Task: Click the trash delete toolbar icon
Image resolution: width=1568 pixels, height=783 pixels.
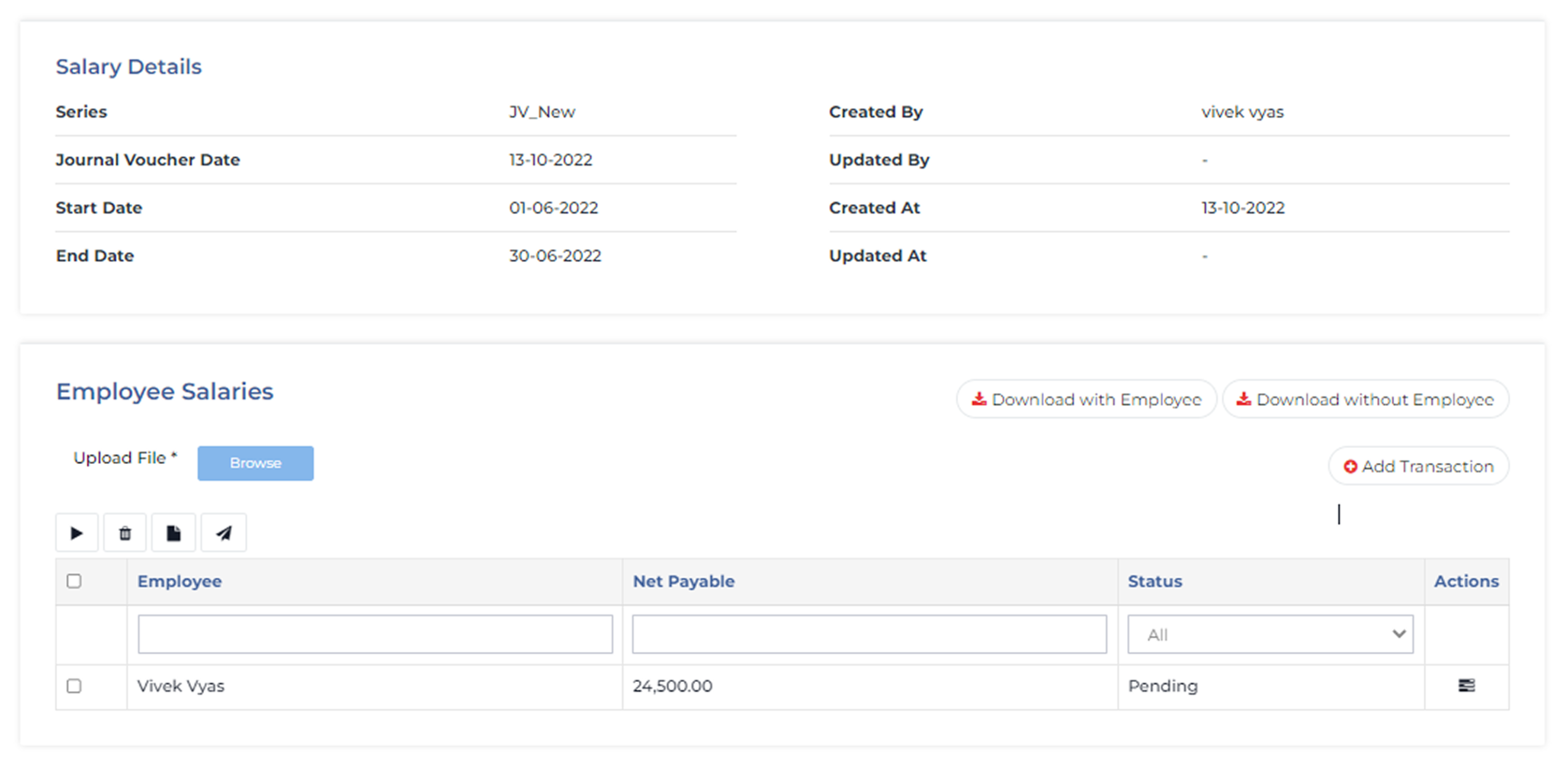Action: (x=125, y=533)
